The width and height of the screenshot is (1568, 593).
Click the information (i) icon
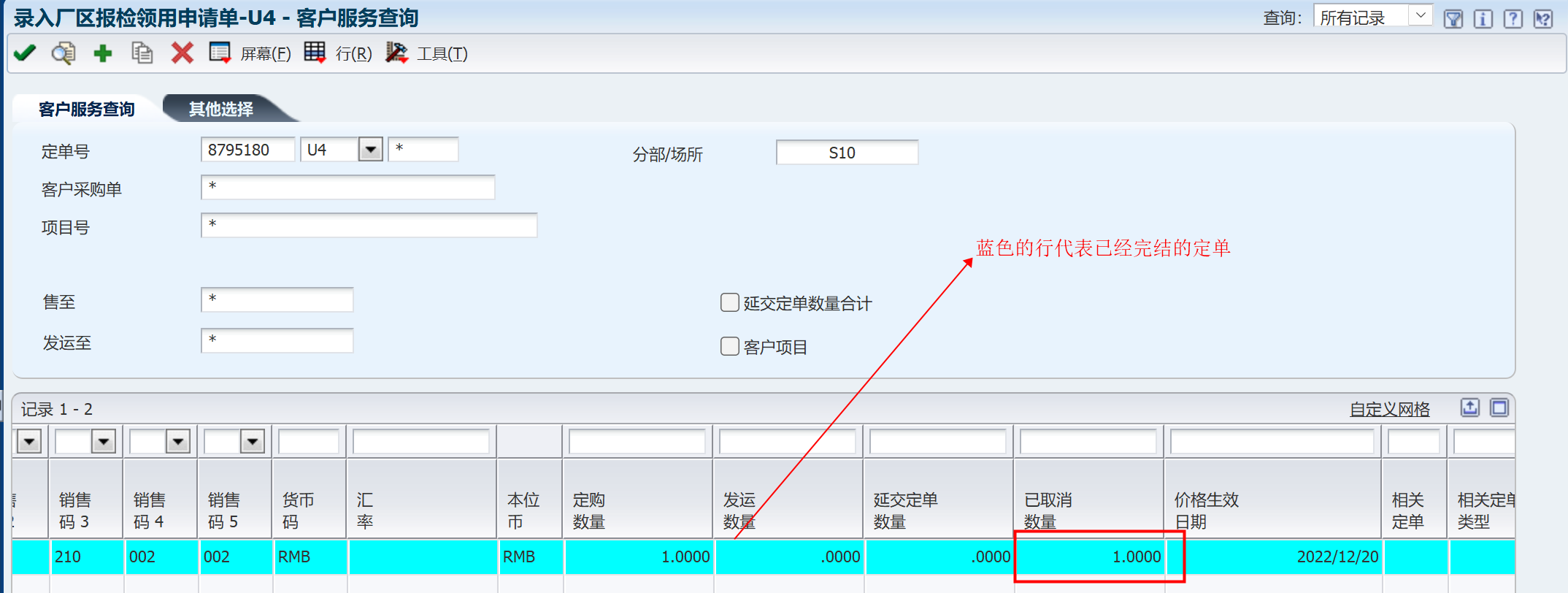[1483, 18]
